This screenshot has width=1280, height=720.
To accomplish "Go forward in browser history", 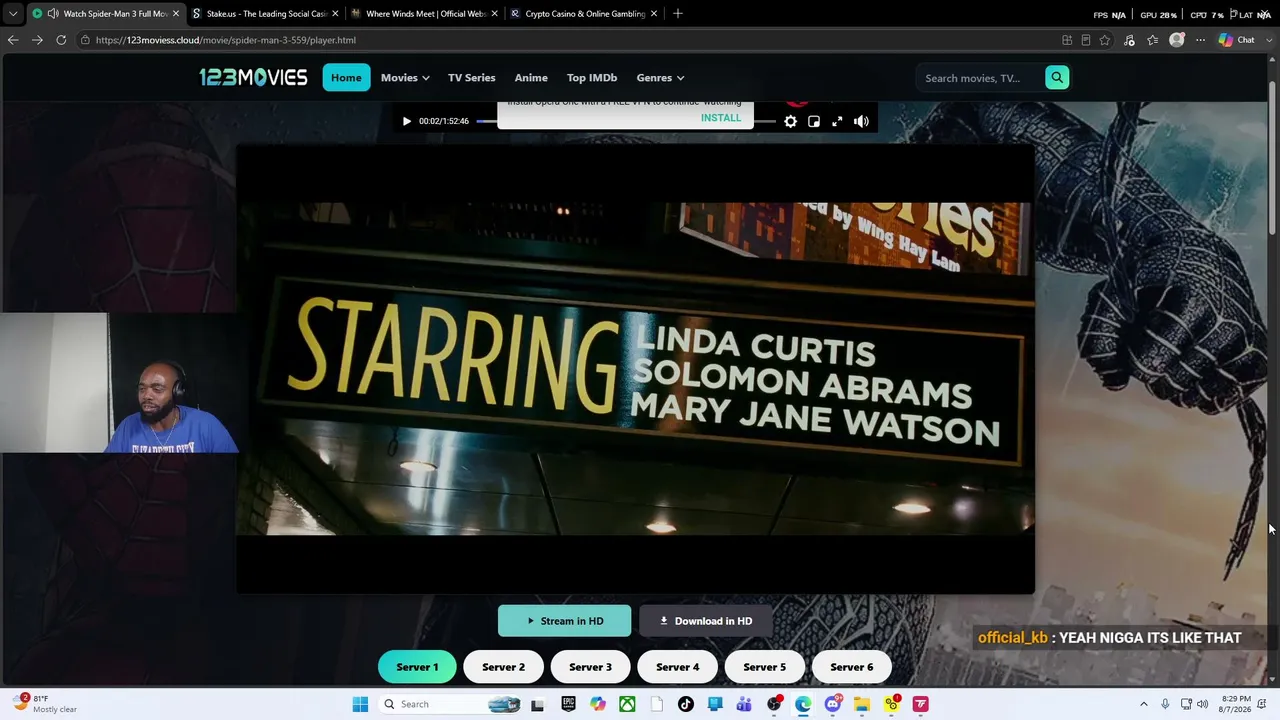I will [x=37, y=40].
